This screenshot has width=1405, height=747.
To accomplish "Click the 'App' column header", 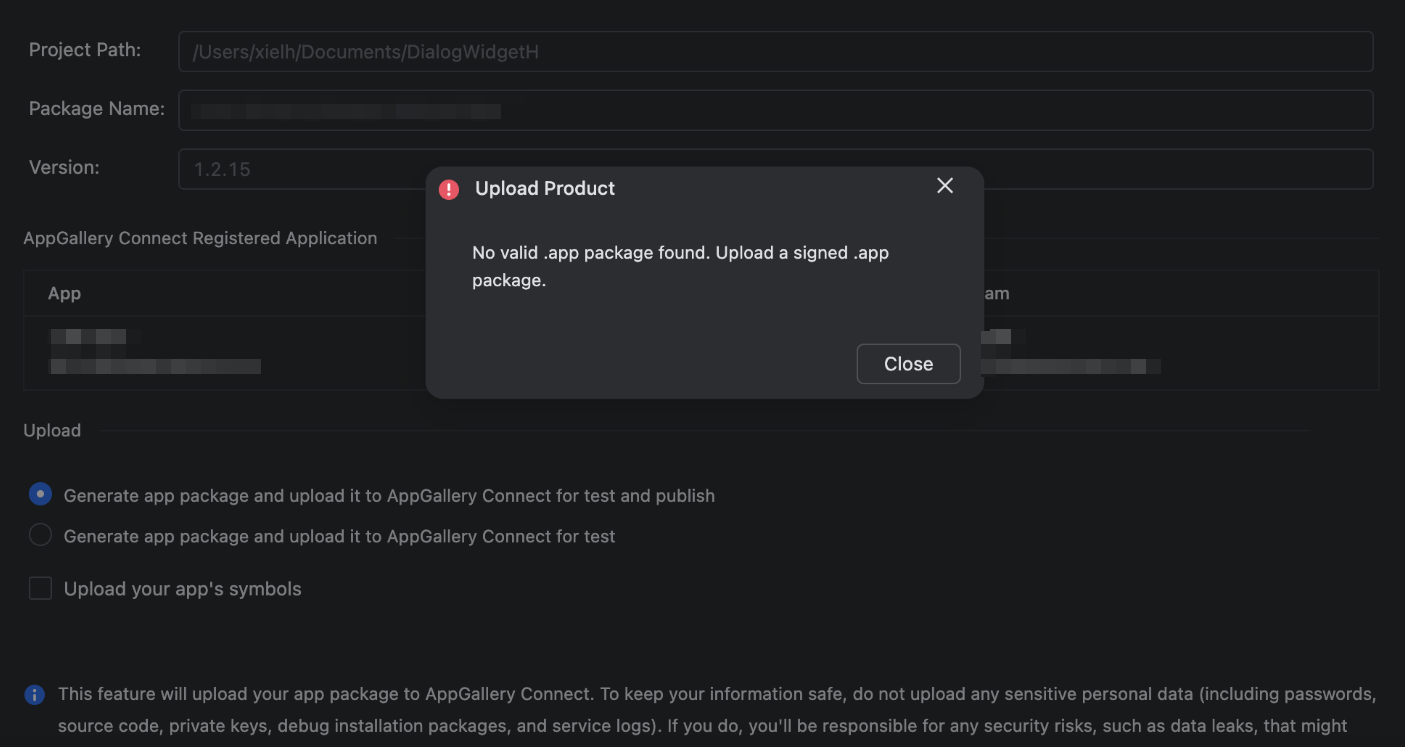I will 64,293.
